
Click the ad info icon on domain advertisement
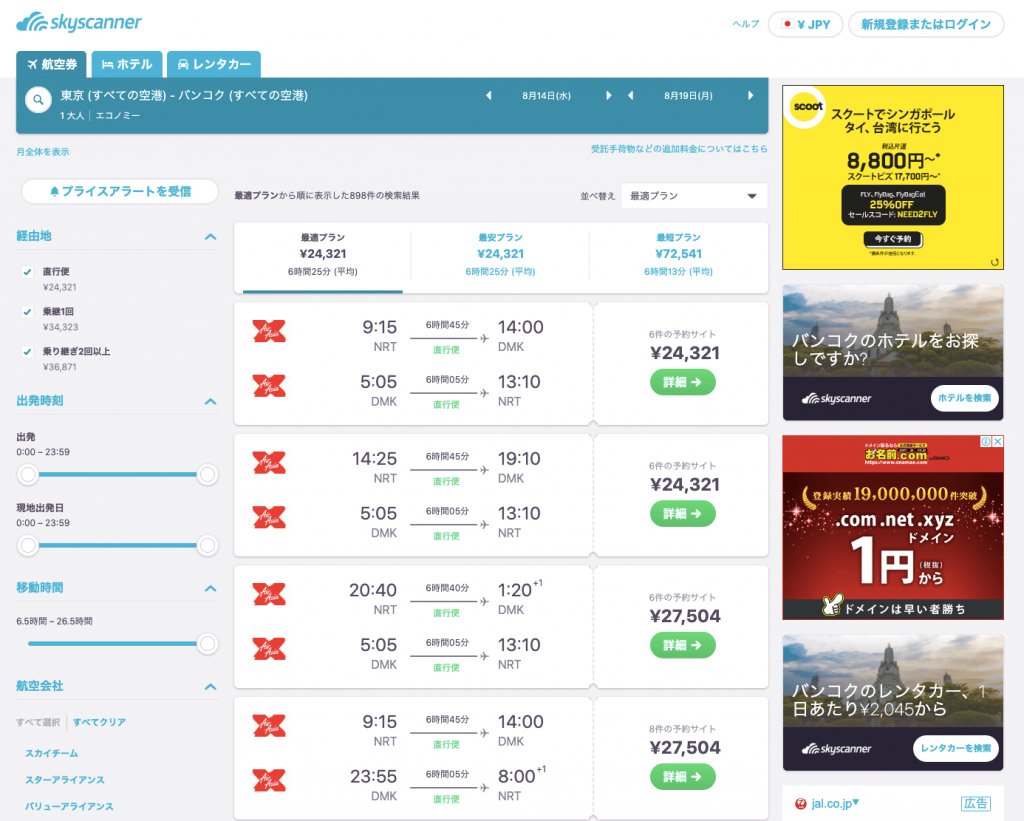(x=985, y=442)
